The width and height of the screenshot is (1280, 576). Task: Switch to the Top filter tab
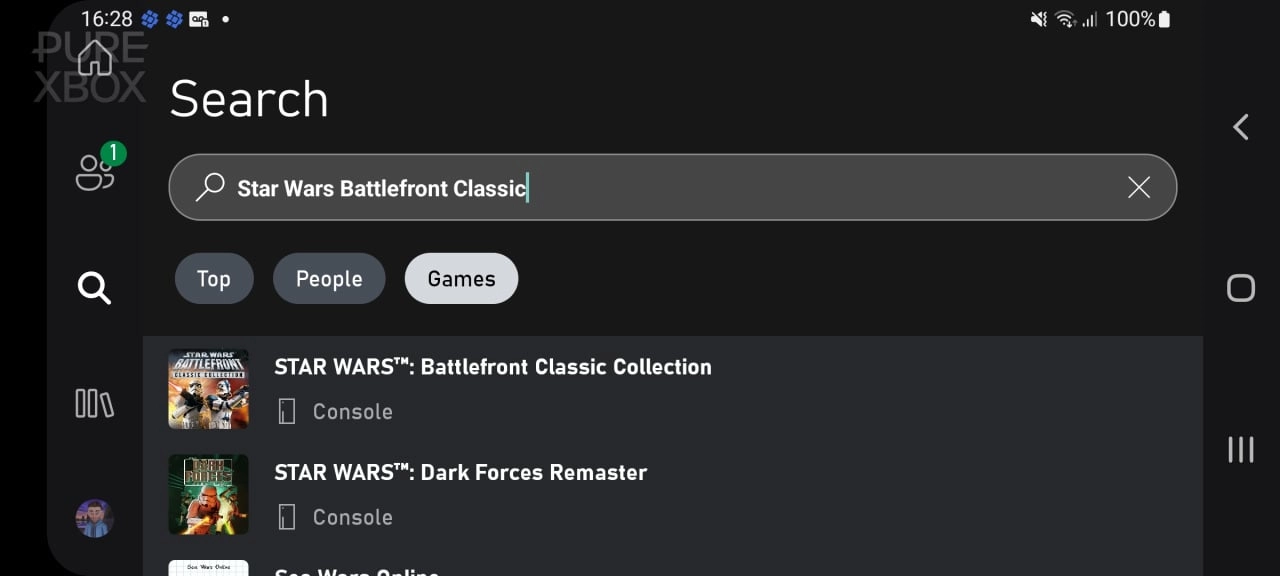(213, 278)
